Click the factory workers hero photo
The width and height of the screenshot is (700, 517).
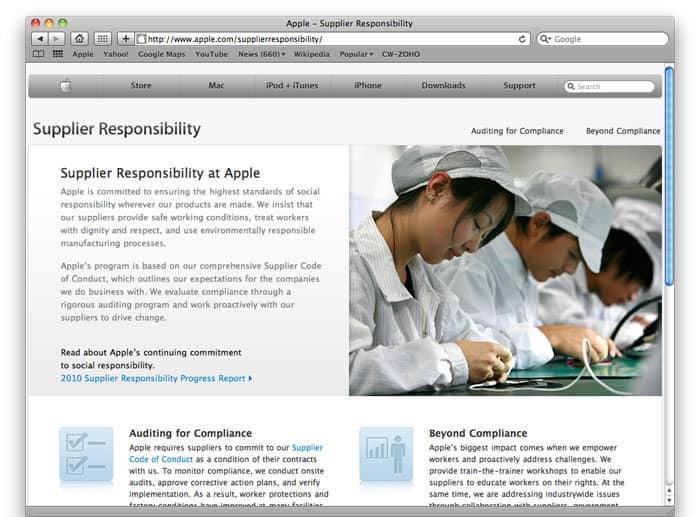coord(505,271)
